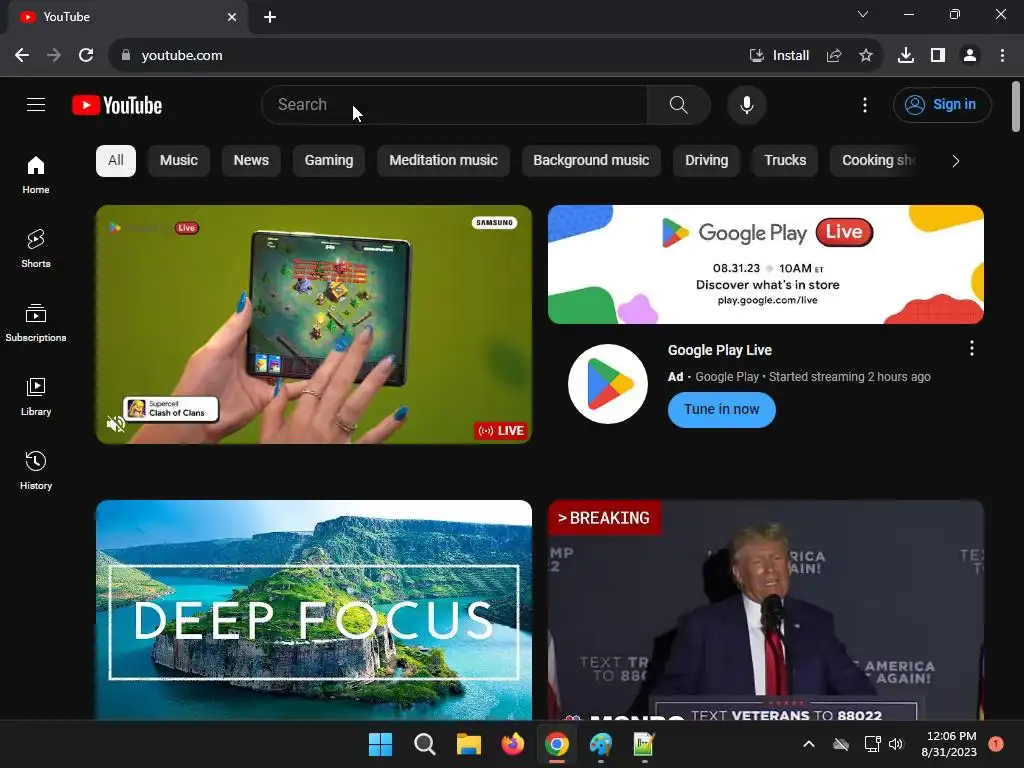Go back in Chrome
The image size is (1024, 768).
pos(22,56)
